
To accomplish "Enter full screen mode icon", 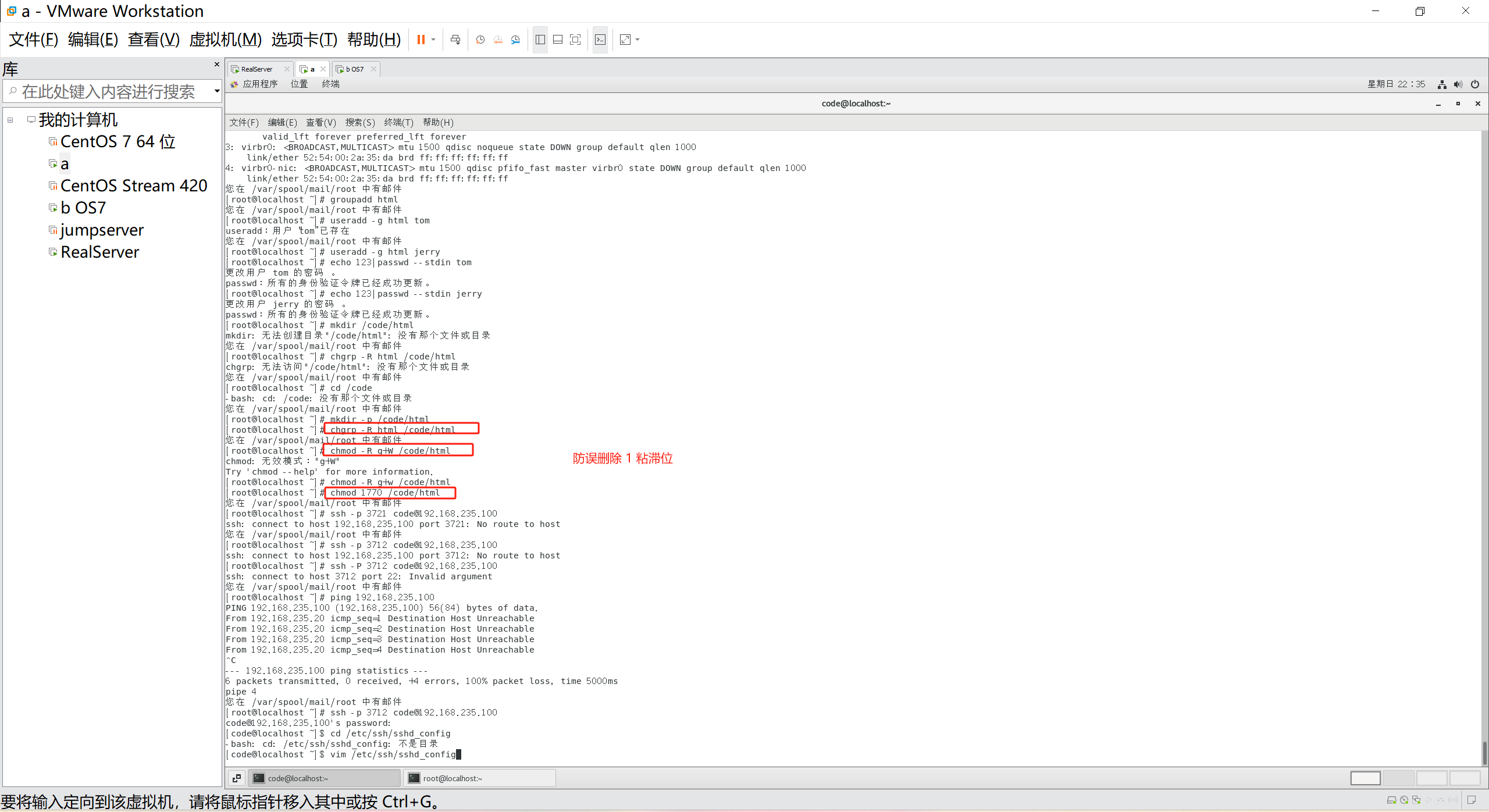I will point(575,40).
